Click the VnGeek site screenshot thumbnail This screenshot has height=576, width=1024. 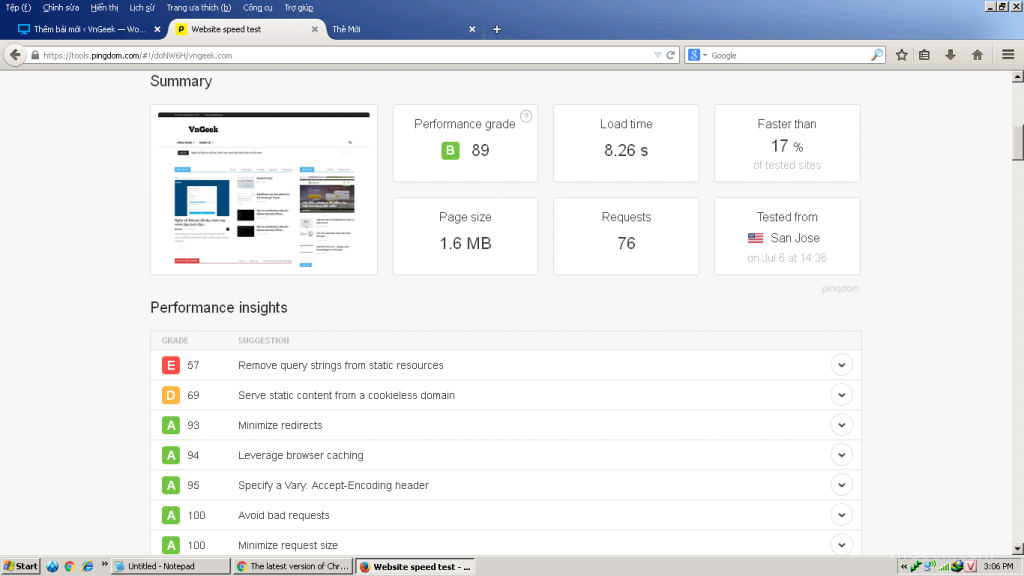pos(264,189)
